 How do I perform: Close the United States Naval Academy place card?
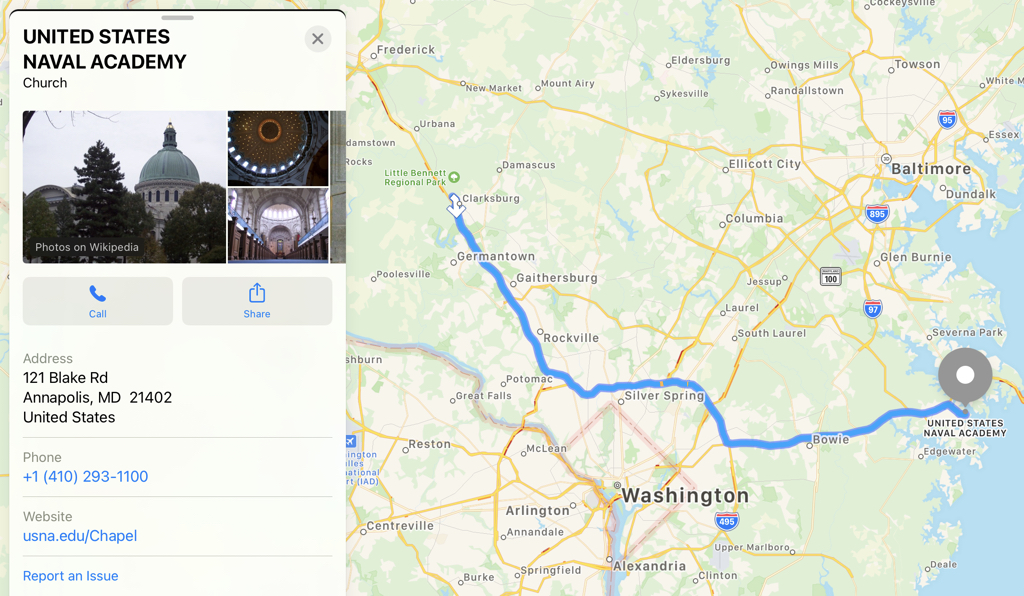[x=317, y=39]
